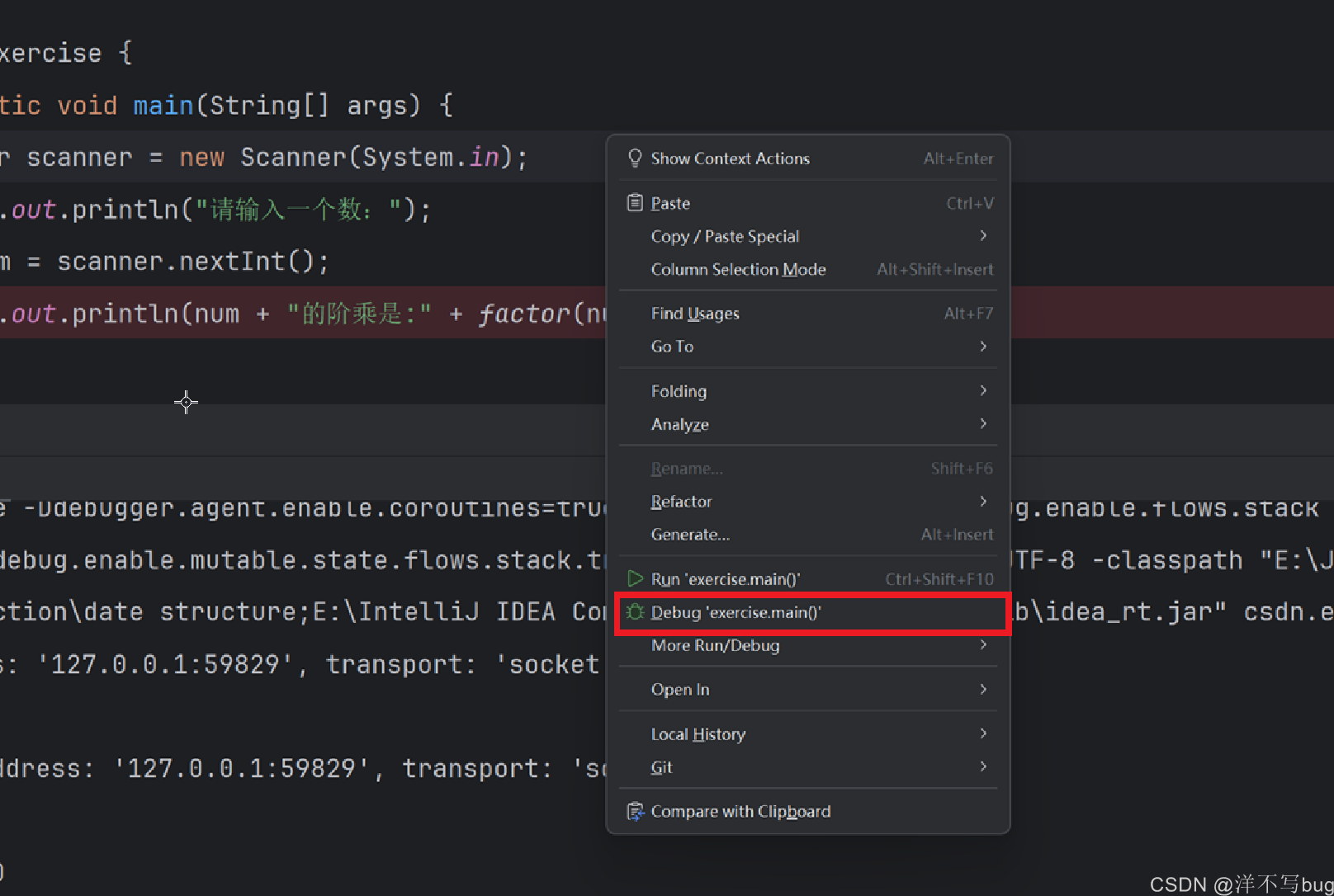Select Paste from the context menu

click(x=808, y=203)
